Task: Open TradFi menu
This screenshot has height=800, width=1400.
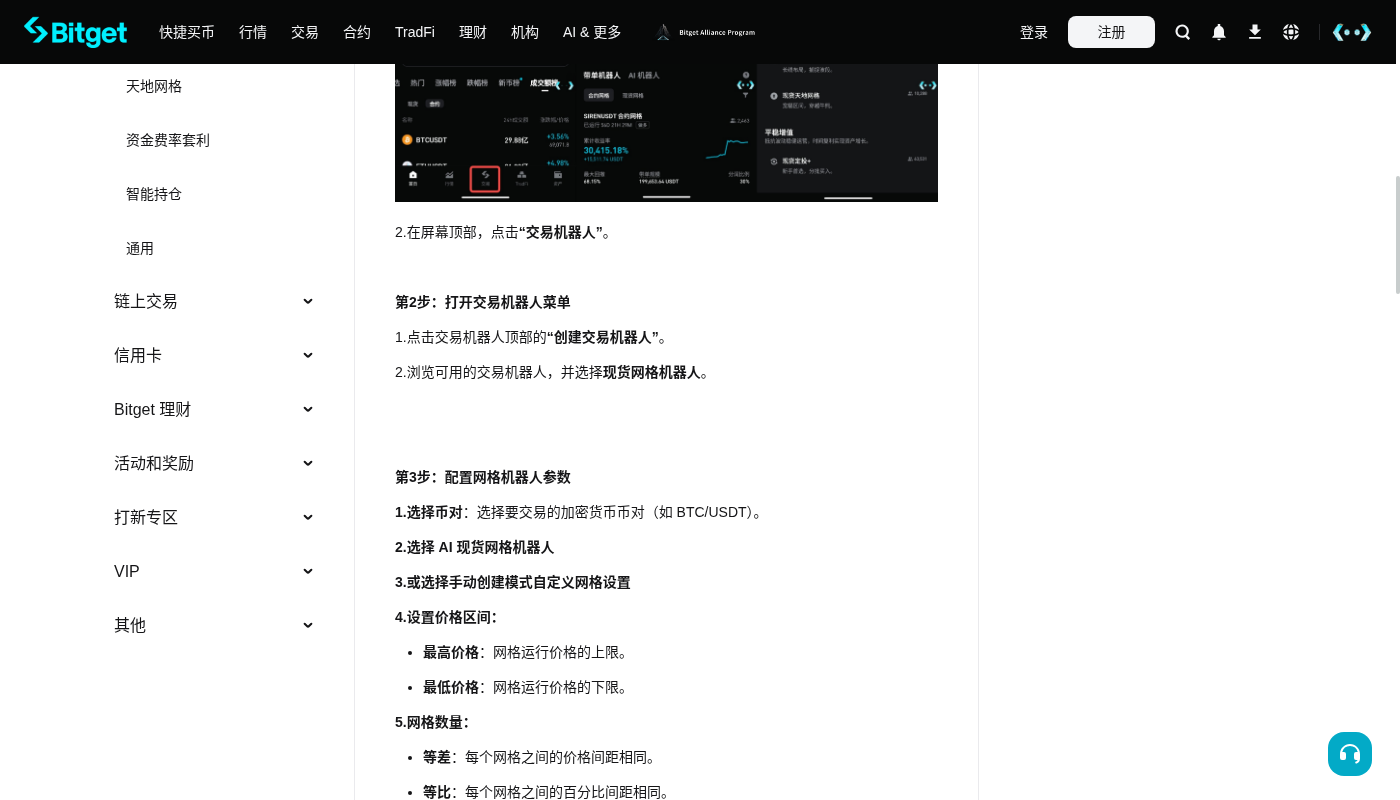Action: point(415,32)
